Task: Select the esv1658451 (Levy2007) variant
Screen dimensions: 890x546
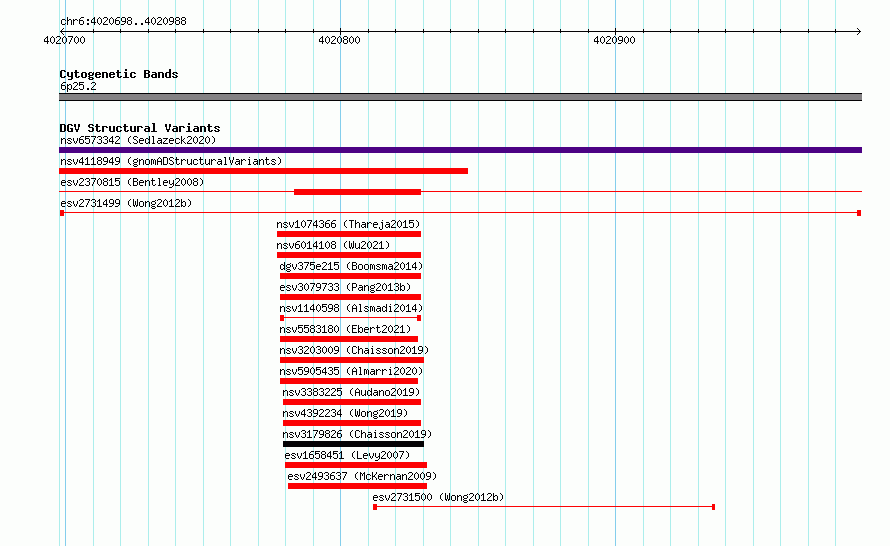Action: click(x=347, y=455)
